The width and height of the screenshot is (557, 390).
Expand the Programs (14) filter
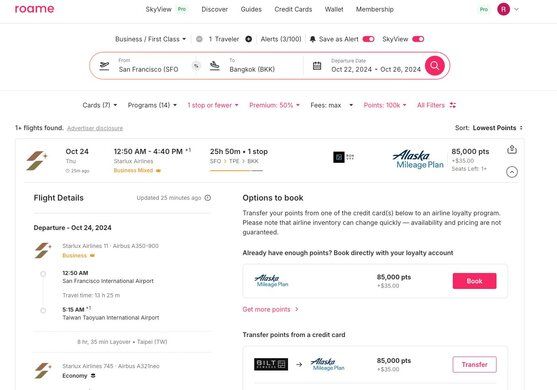coord(152,105)
